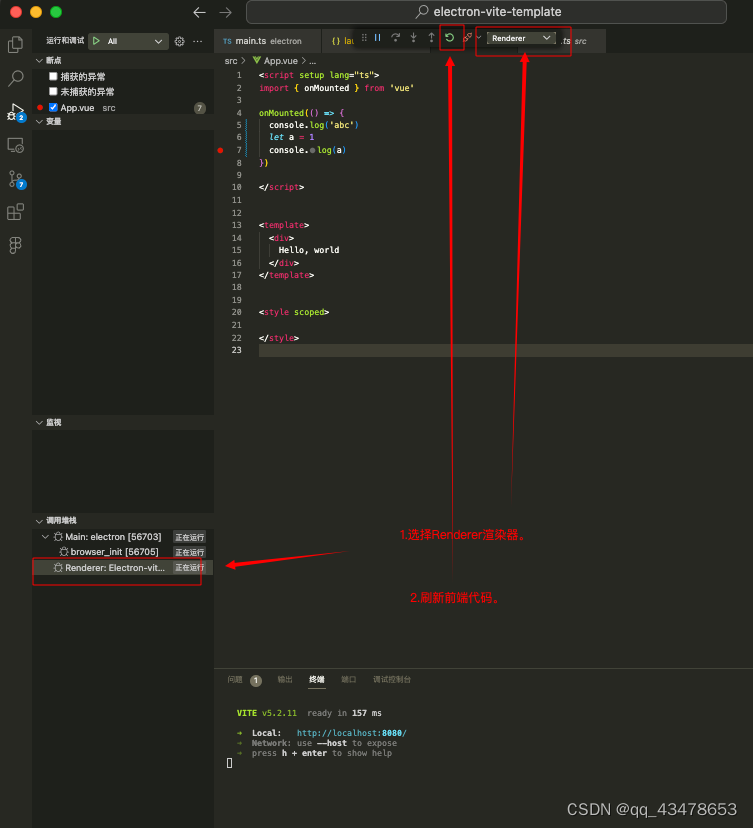Open the Extensions view icon
The height and width of the screenshot is (828, 753).
pyautogui.click(x=15, y=212)
